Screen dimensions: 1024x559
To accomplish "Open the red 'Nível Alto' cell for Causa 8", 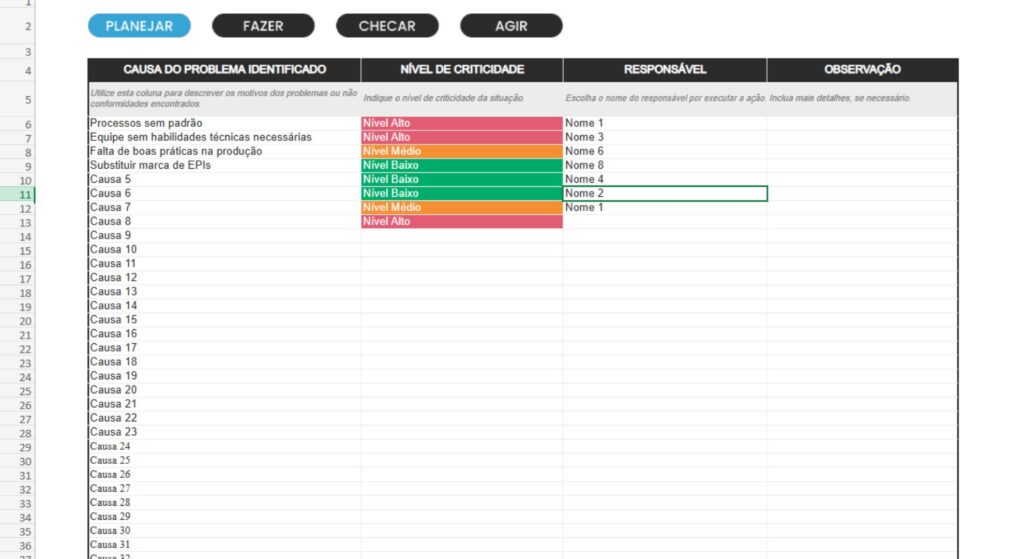I will pyautogui.click(x=461, y=221).
